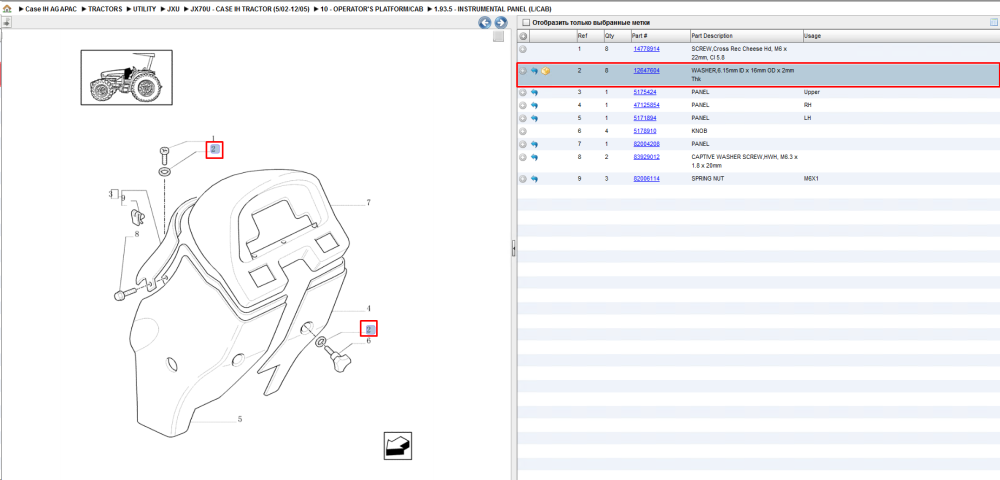The width and height of the screenshot is (1000, 480).
Task: Add SPRING NUT row using its circle icon
Action: pos(523,179)
